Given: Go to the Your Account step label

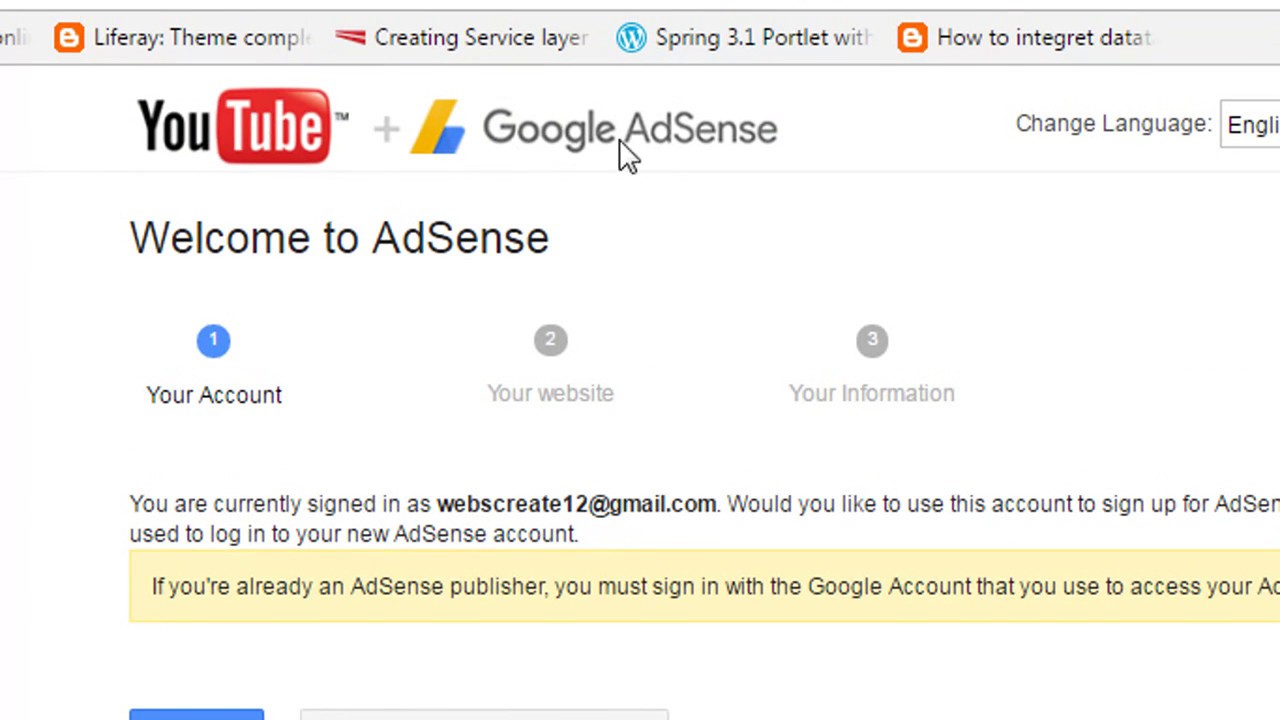Looking at the screenshot, I should pos(214,395).
